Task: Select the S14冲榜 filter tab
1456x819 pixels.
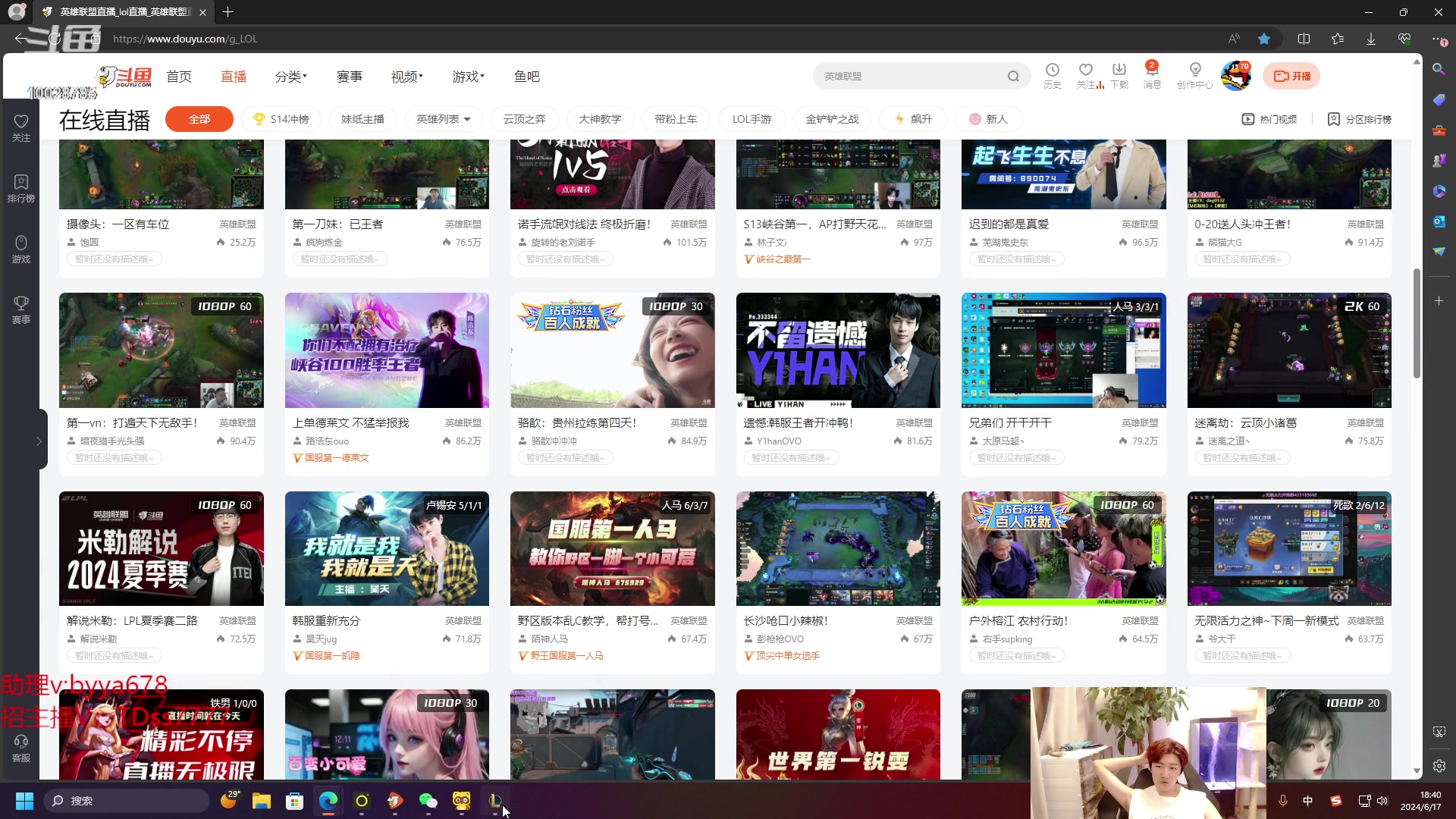Action: point(281,119)
